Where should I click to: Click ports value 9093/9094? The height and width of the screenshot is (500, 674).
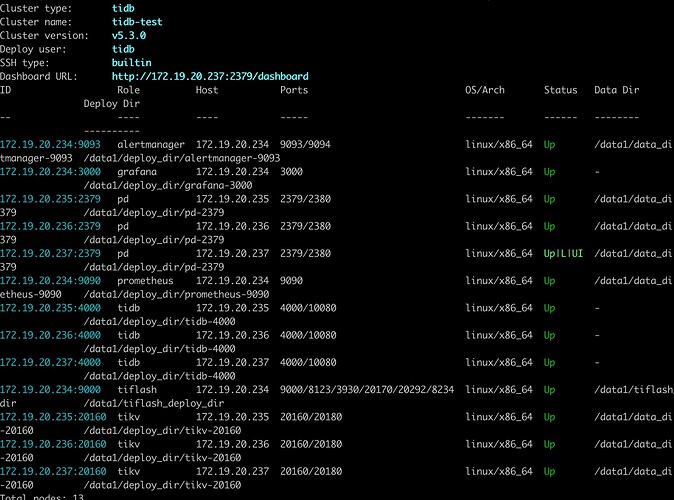point(305,144)
